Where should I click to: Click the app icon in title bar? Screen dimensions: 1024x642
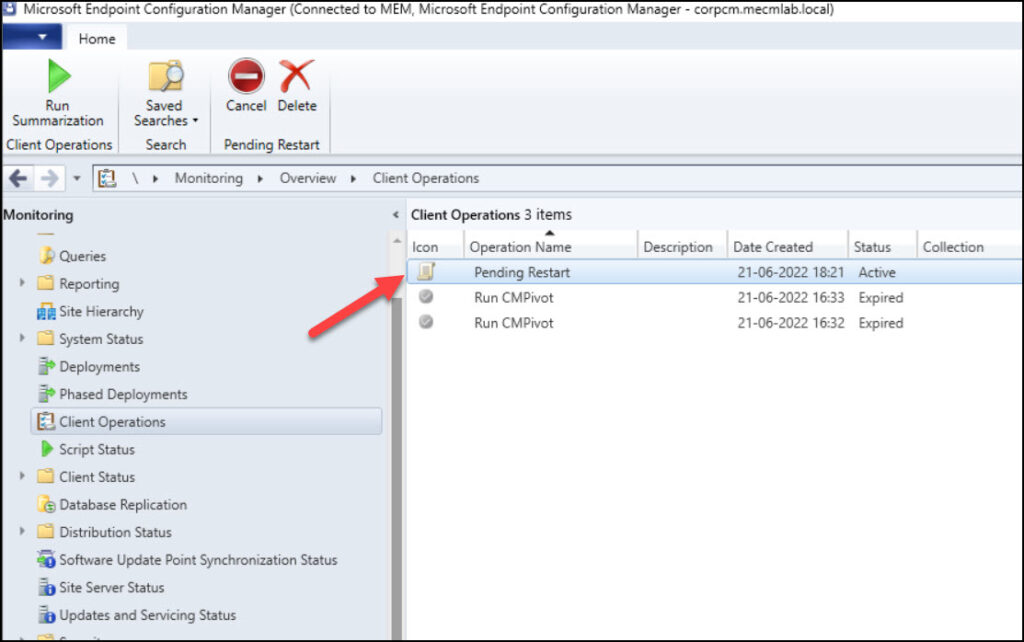pos(10,8)
